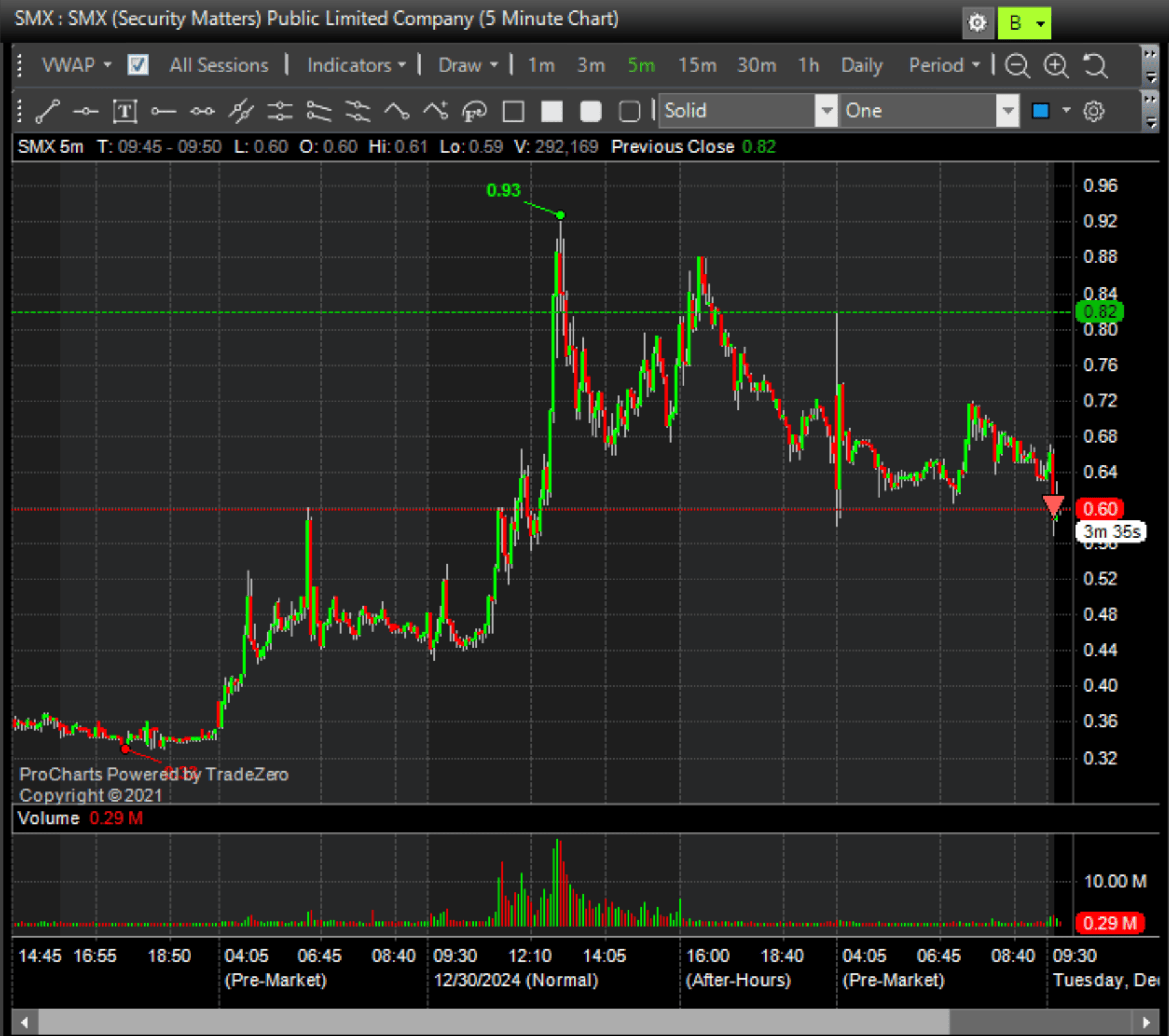Click All Sessions label
This screenshot has height=1036, width=1169.
point(219,65)
